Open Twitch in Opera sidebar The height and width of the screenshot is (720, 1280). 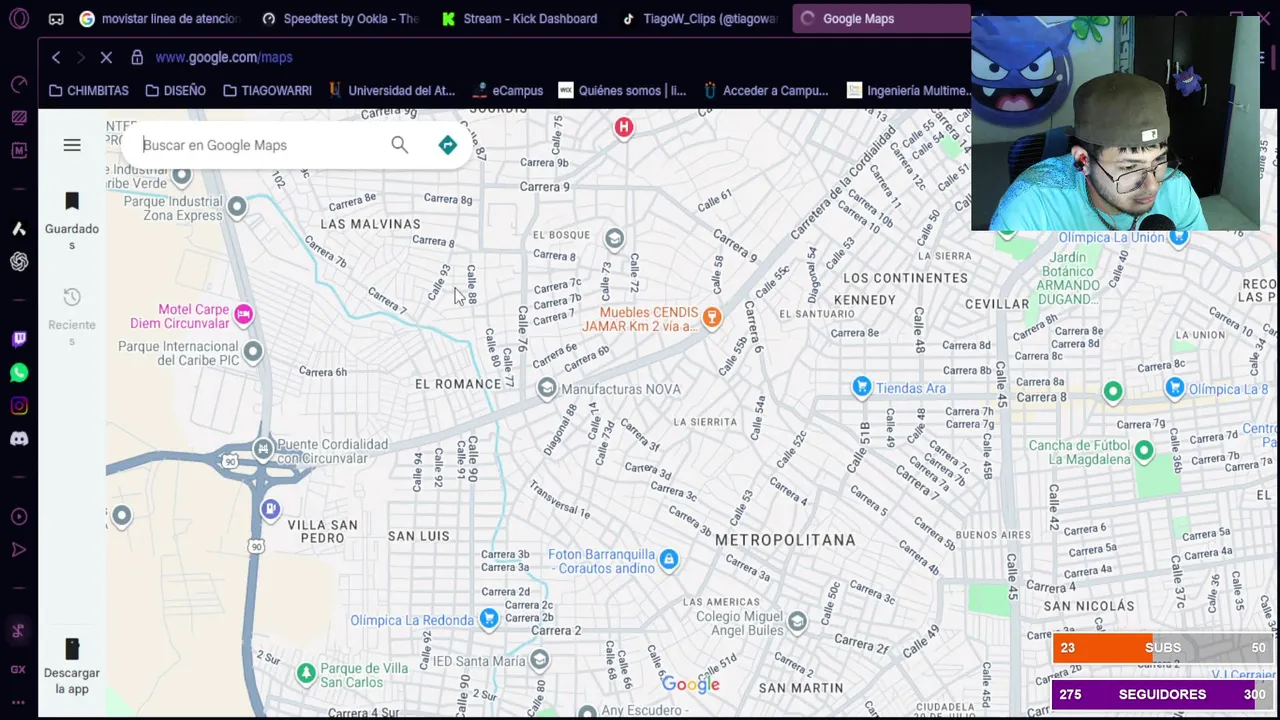[x=19, y=339]
